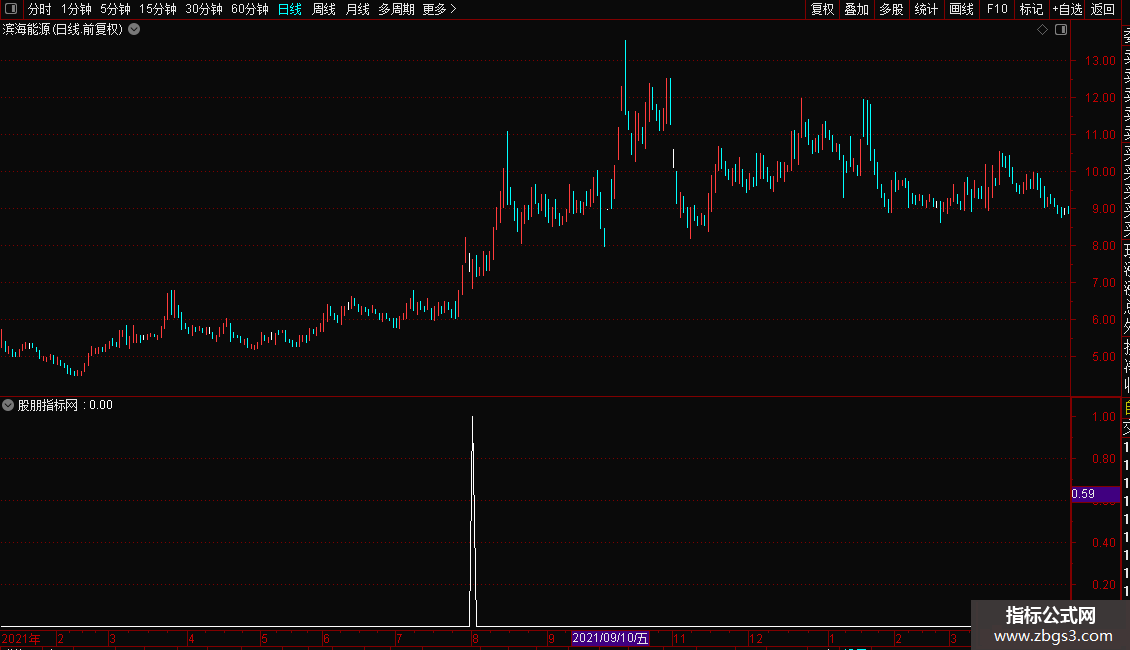Click the indicator spike peak near August
Screen dimensions: 1130x650
473,417
